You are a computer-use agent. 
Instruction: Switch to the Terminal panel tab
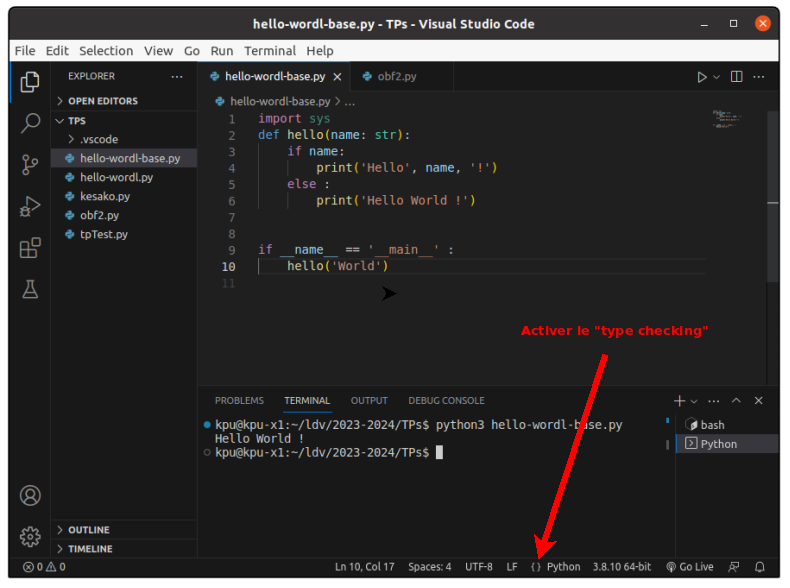307,401
